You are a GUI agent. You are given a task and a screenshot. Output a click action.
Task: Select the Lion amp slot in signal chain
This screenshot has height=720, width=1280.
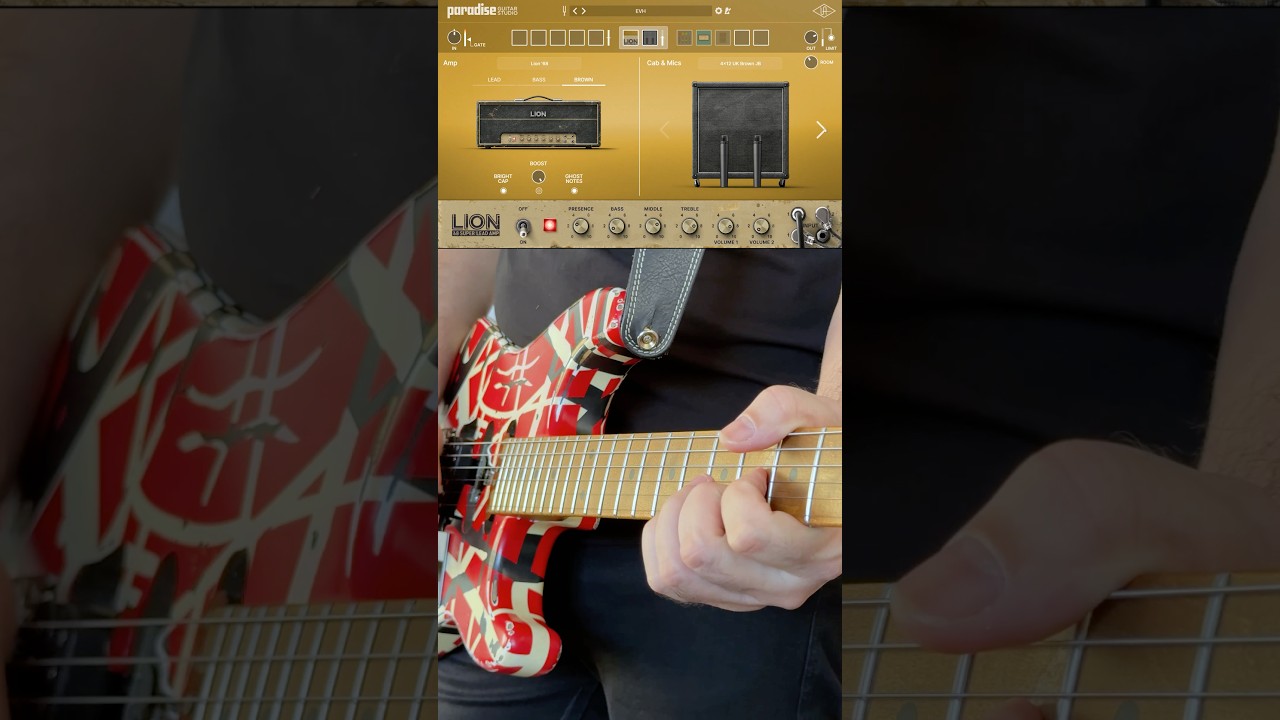click(630, 38)
